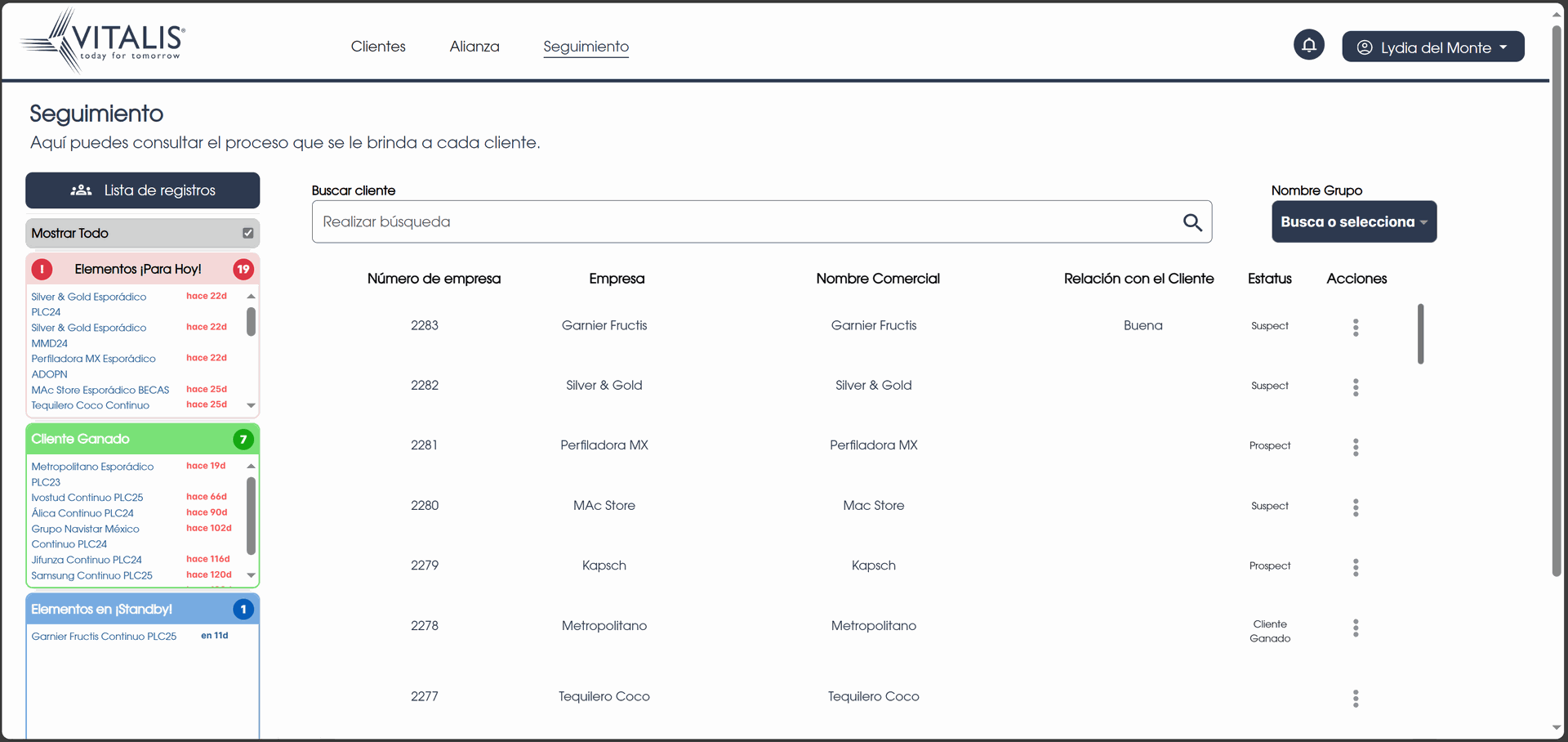Open actions menu for Metropolitano row
The width and height of the screenshot is (1568, 742).
1356,628
